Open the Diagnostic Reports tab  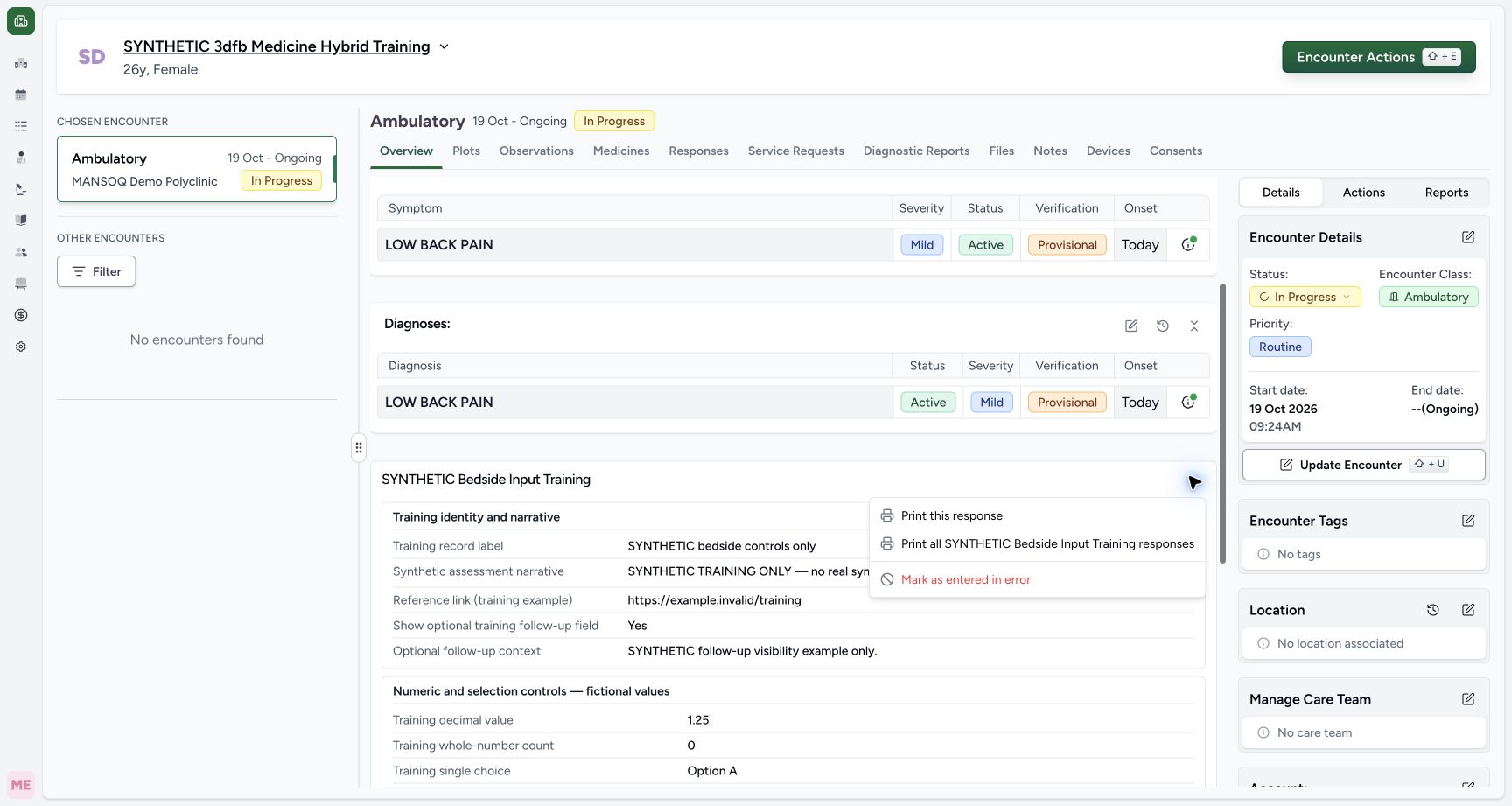(x=916, y=151)
